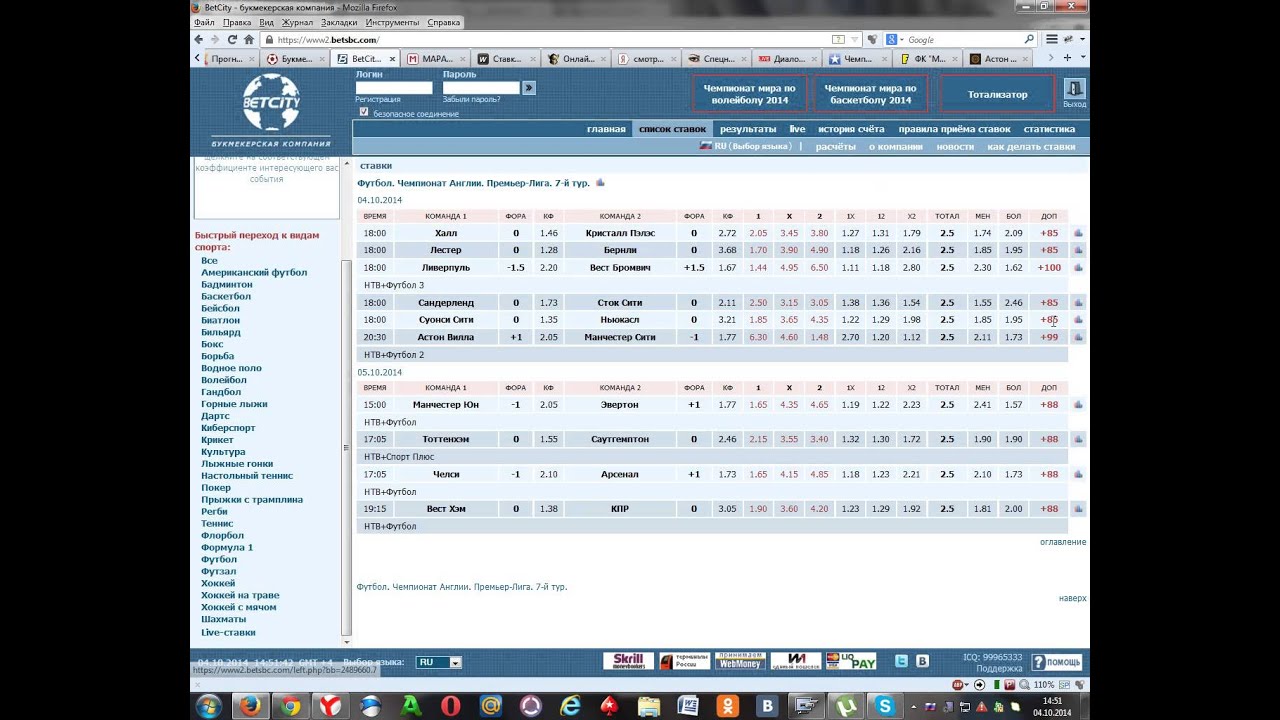Open statistics icon for Ливерпуль row
Image resolution: width=1280 pixels, height=720 pixels.
pyautogui.click(x=1078, y=268)
